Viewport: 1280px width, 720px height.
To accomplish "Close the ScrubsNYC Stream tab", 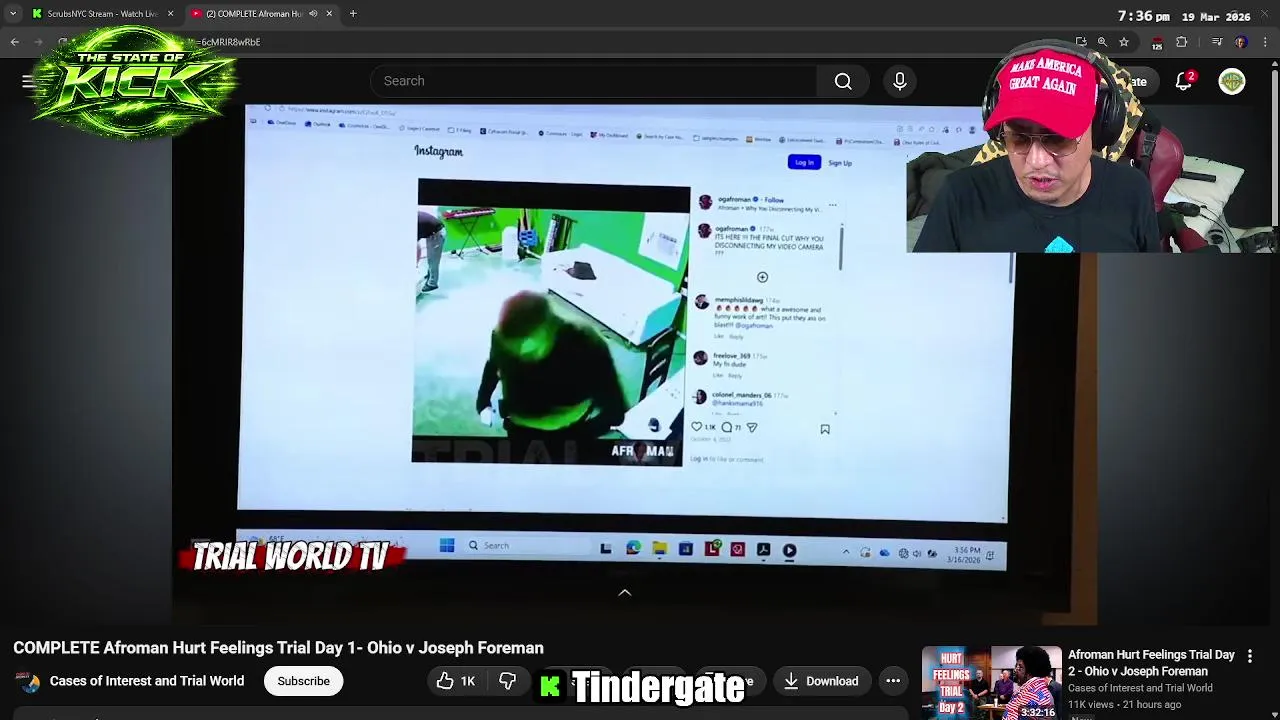I will click(x=170, y=13).
